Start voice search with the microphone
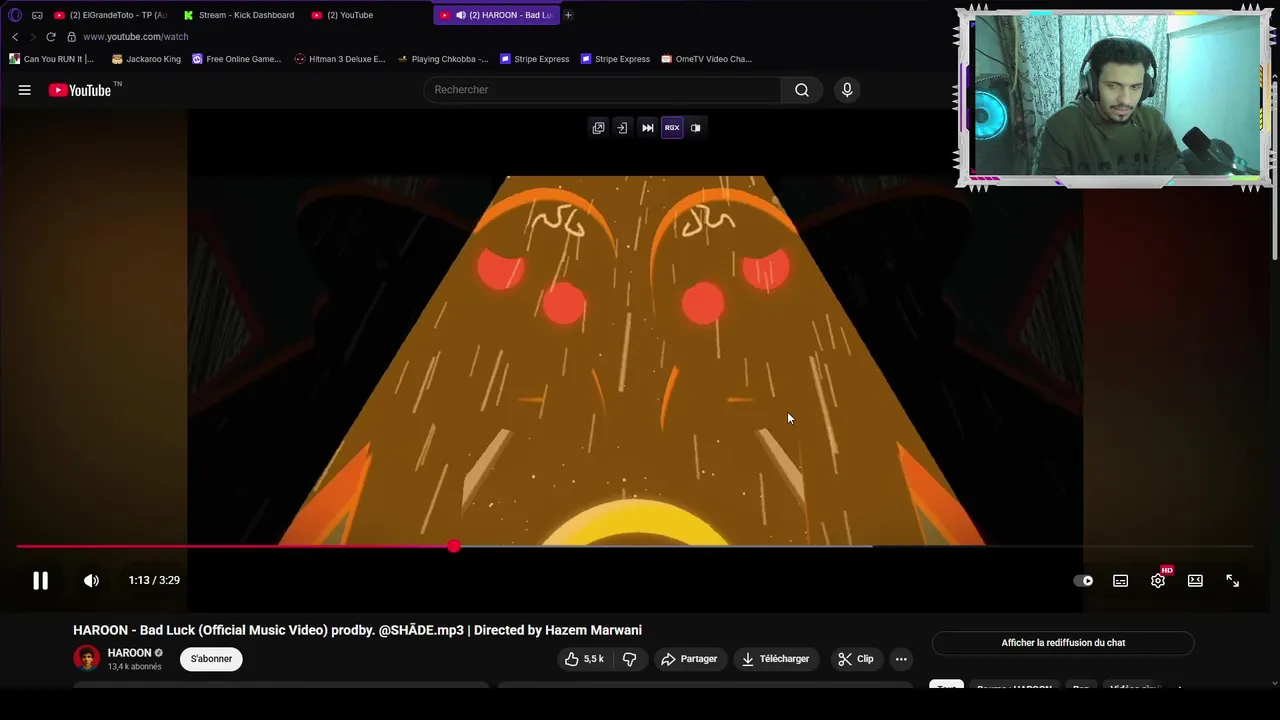The width and height of the screenshot is (1280, 720). point(847,90)
